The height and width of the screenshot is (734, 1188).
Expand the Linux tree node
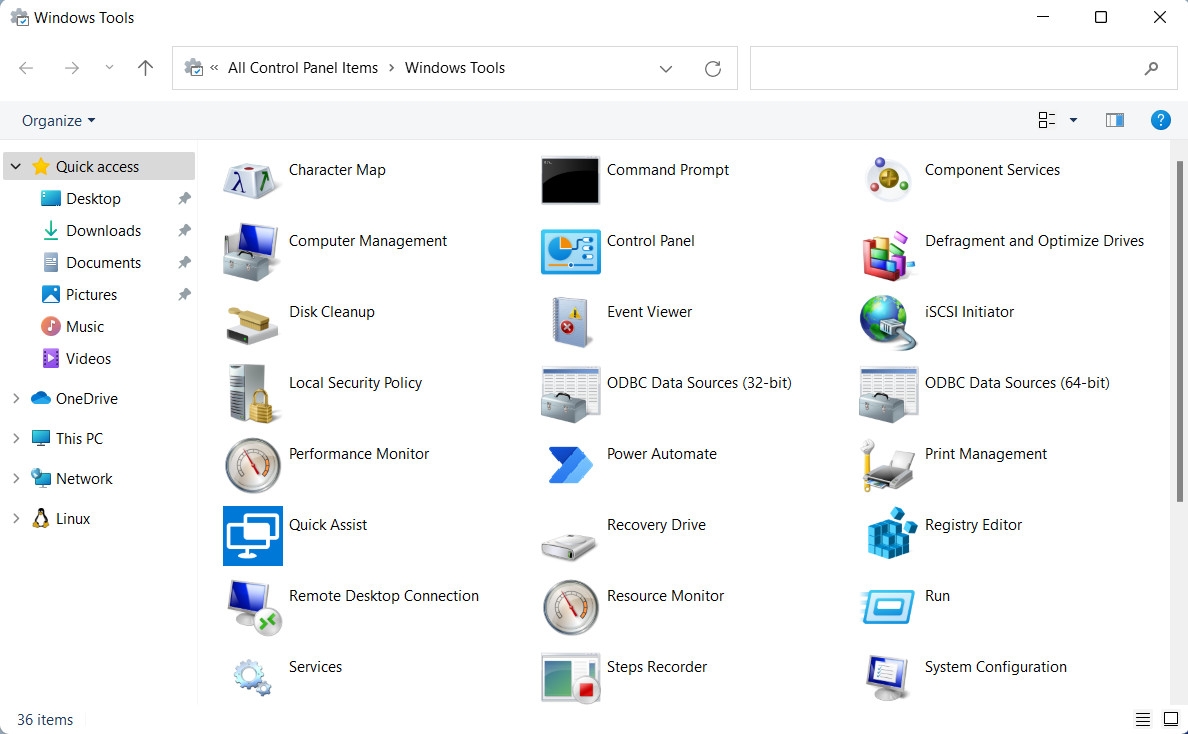coord(16,518)
